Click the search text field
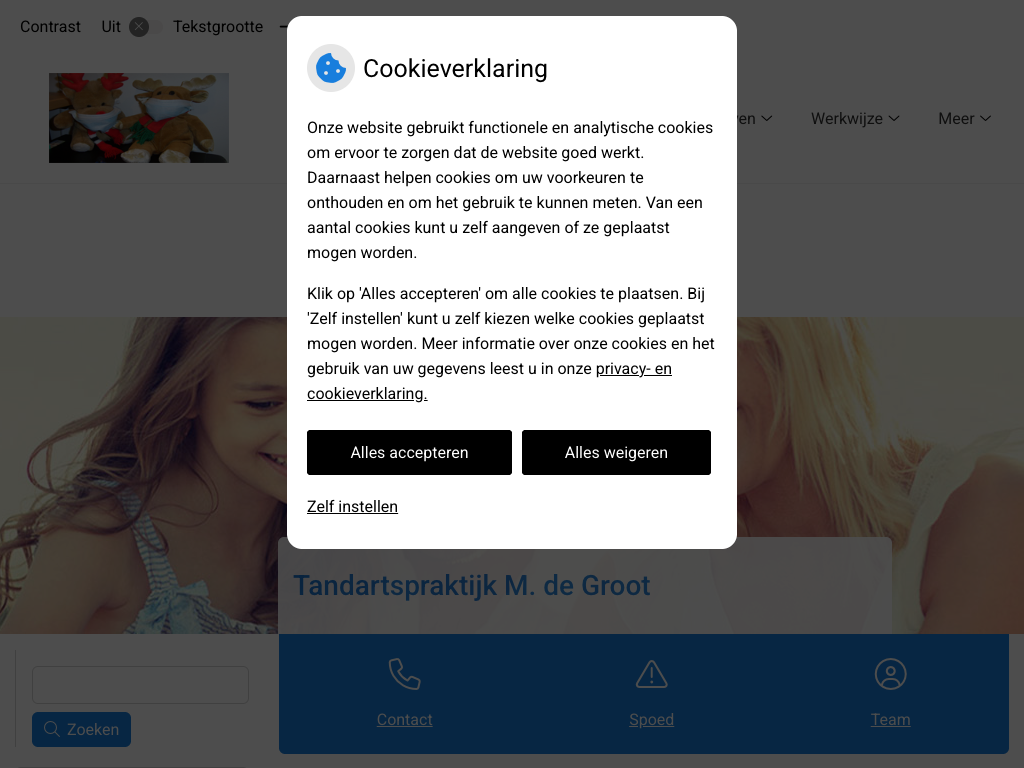Screen dimensions: 1024x768 pyautogui.click(x=140, y=685)
